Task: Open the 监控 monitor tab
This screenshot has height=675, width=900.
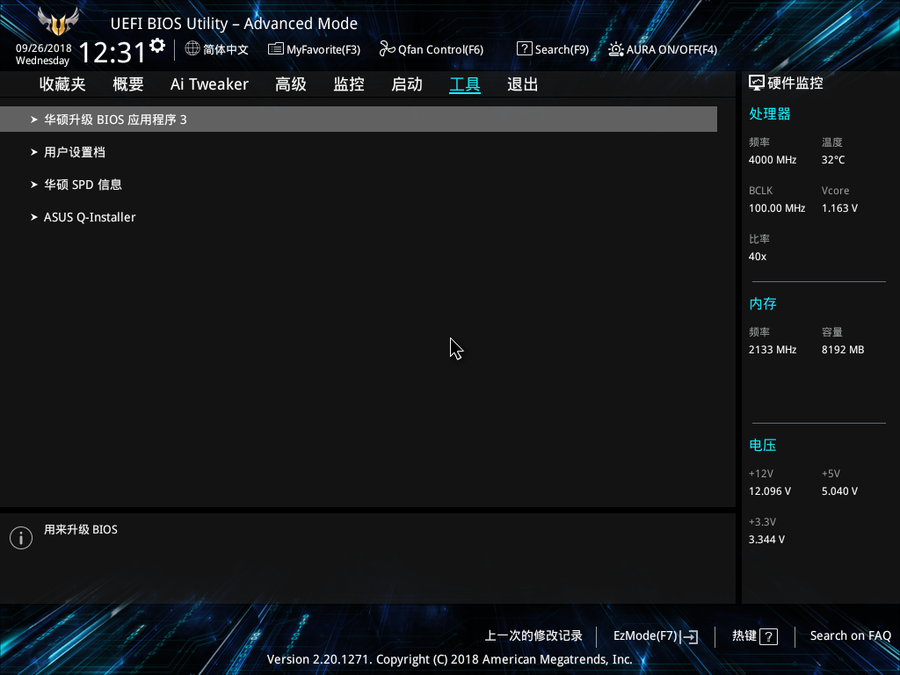Action: [349, 85]
